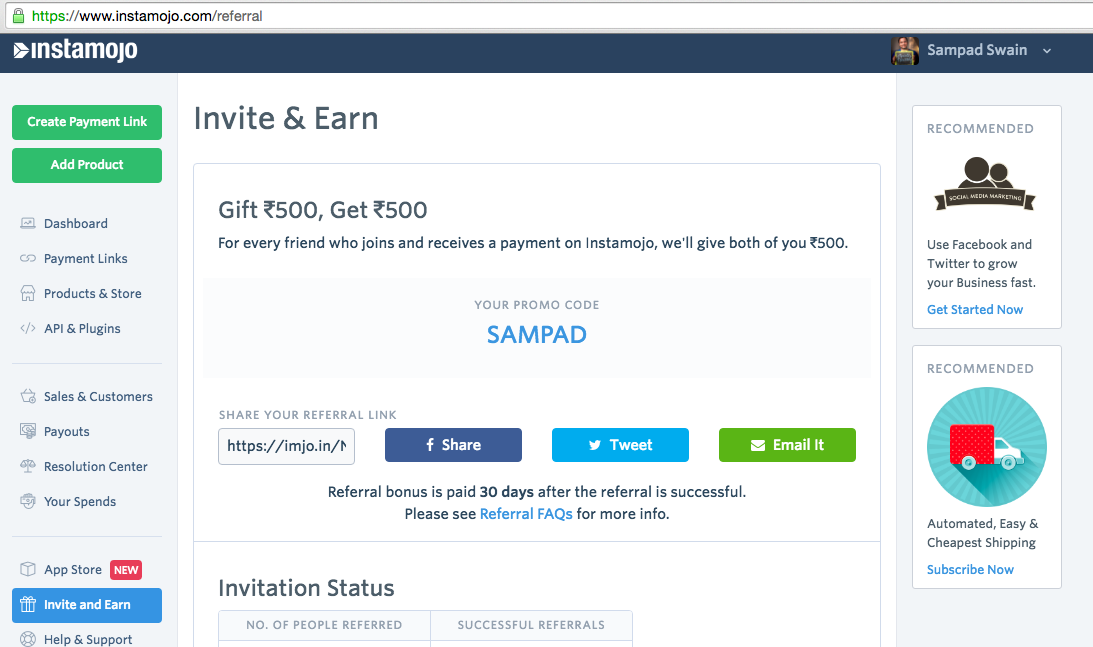1093x647 pixels.
Task: Share referral link on Facebook
Action: tap(453, 445)
